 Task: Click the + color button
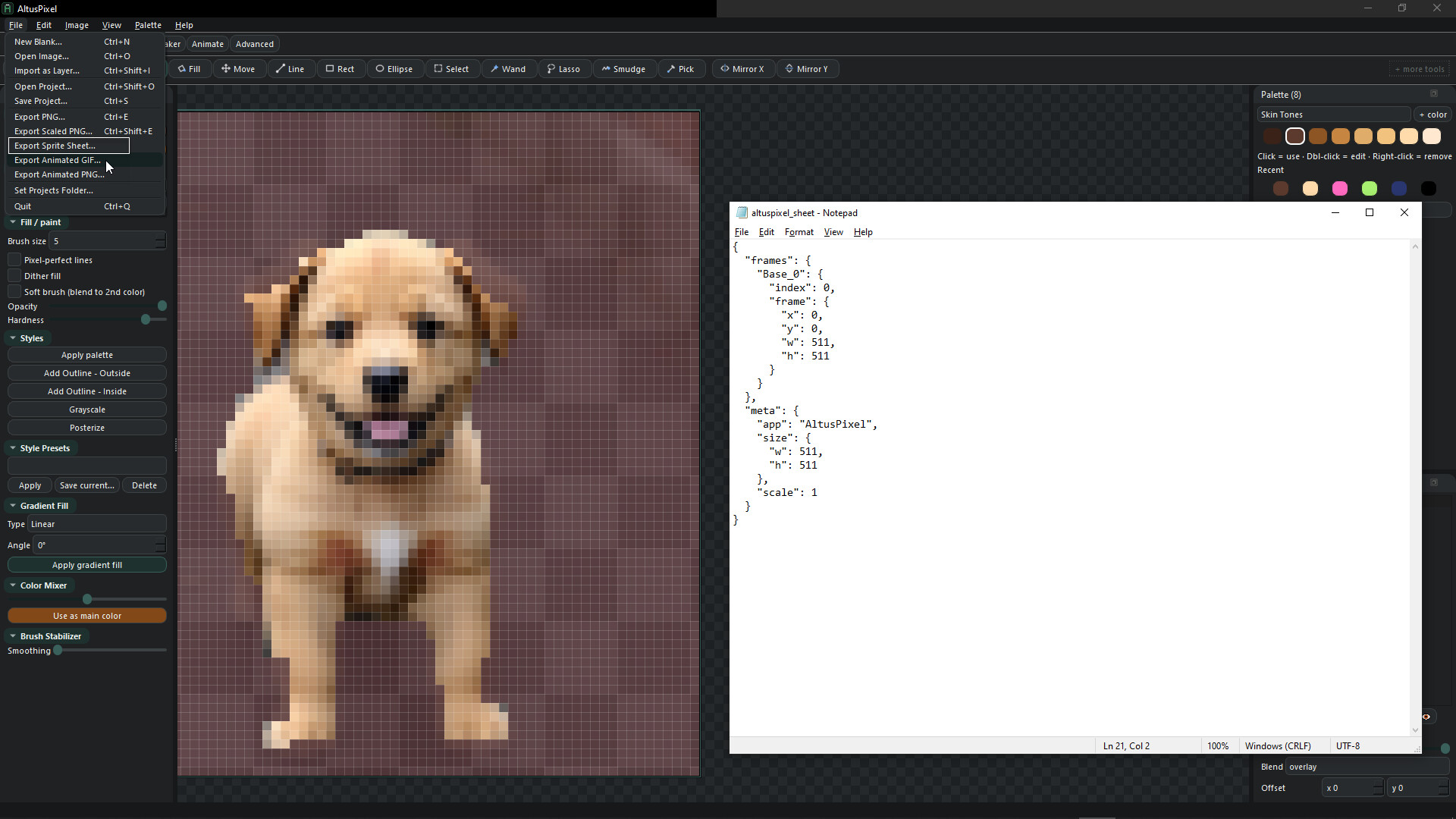tap(1432, 115)
